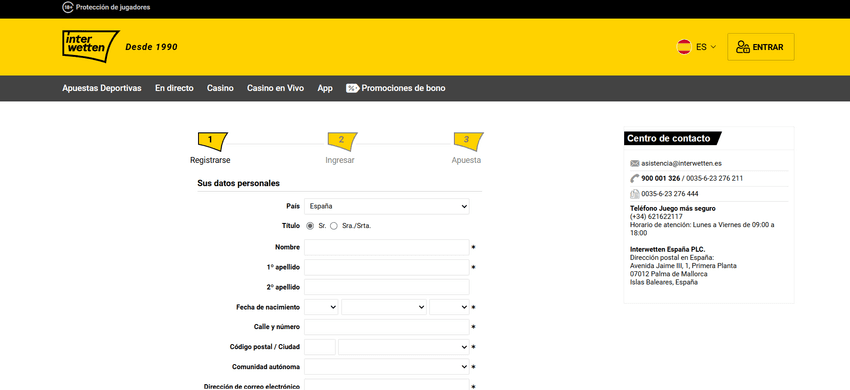Open the birth year dropdown
This screenshot has height=390, width=850.
[449, 307]
